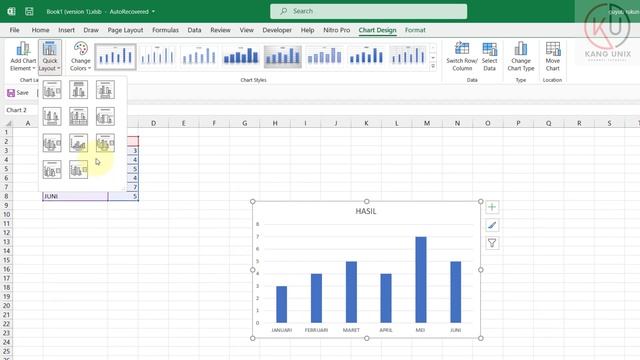640x360 pixels.
Task: Choose Layout 3 in Quick Layout gallery
Action: pyautogui.click(x=105, y=90)
